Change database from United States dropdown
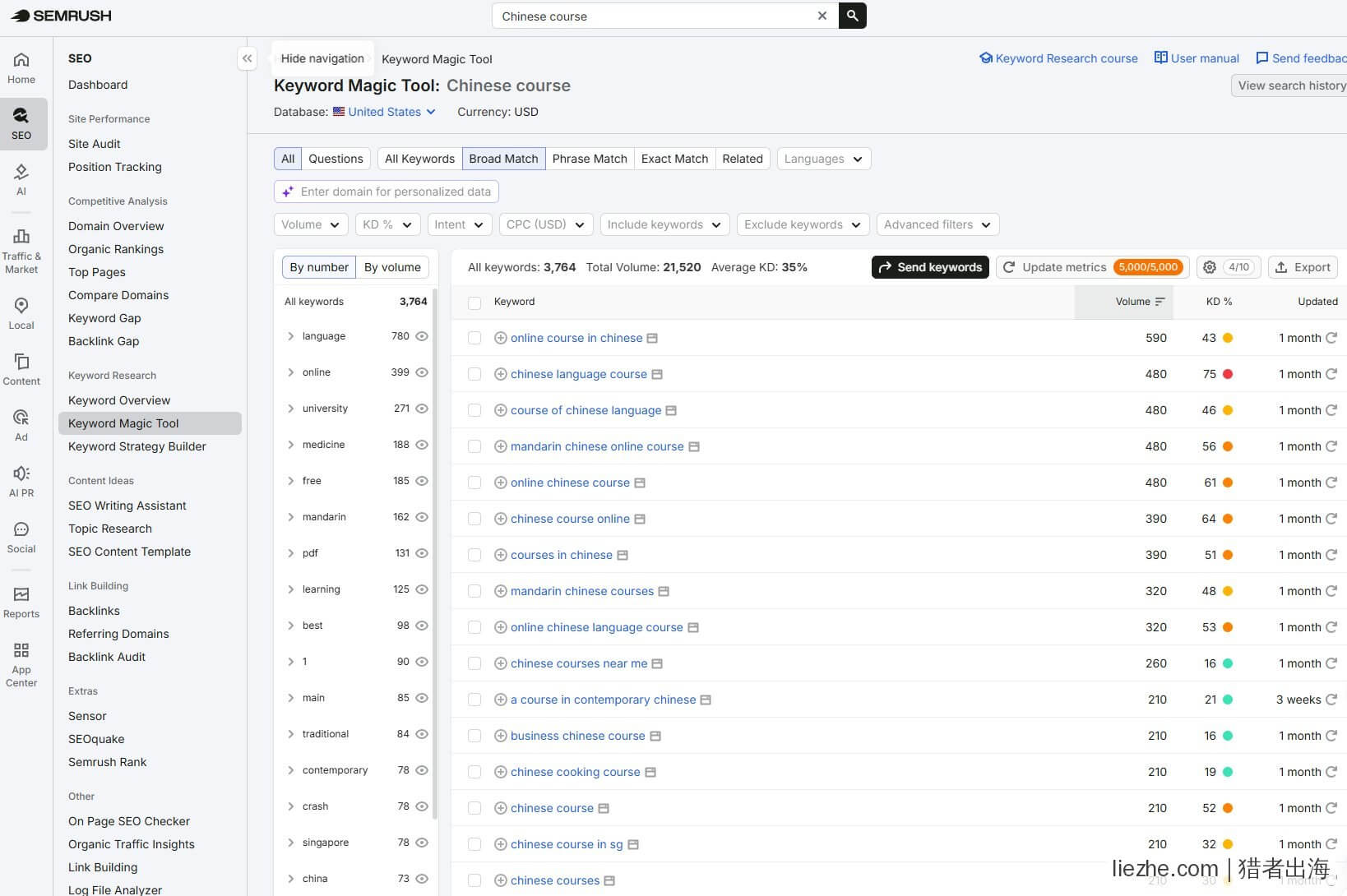The width and height of the screenshot is (1347, 896). (x=384, y=112)
